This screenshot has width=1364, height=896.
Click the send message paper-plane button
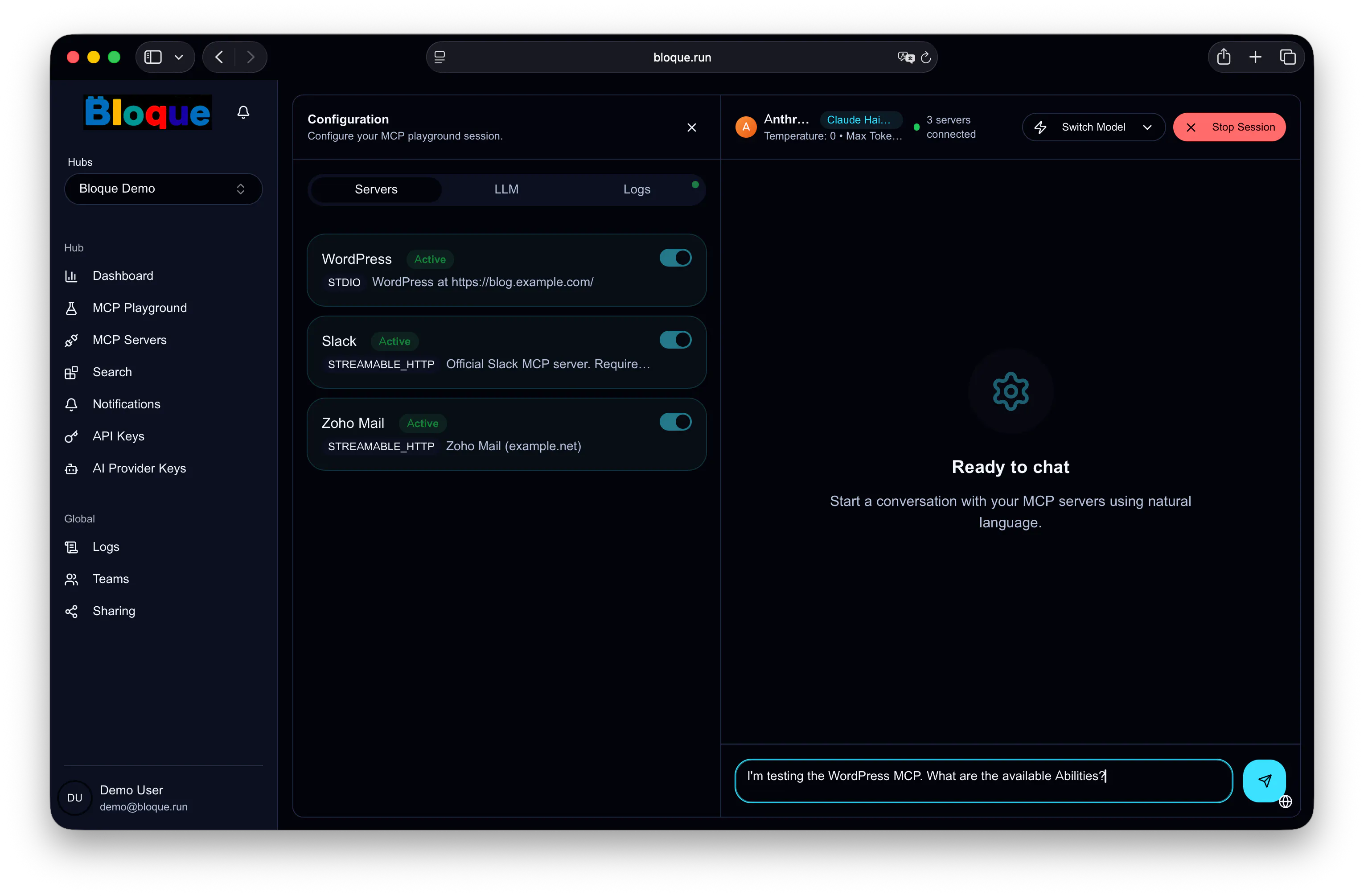pos(1264,781)
